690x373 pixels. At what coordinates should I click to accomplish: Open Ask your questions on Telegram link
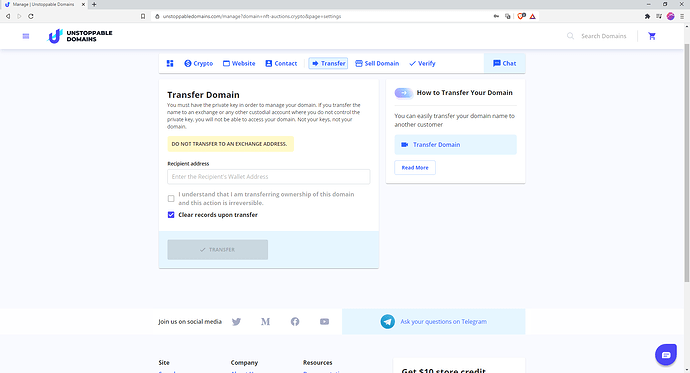click(x=444, y=322)
